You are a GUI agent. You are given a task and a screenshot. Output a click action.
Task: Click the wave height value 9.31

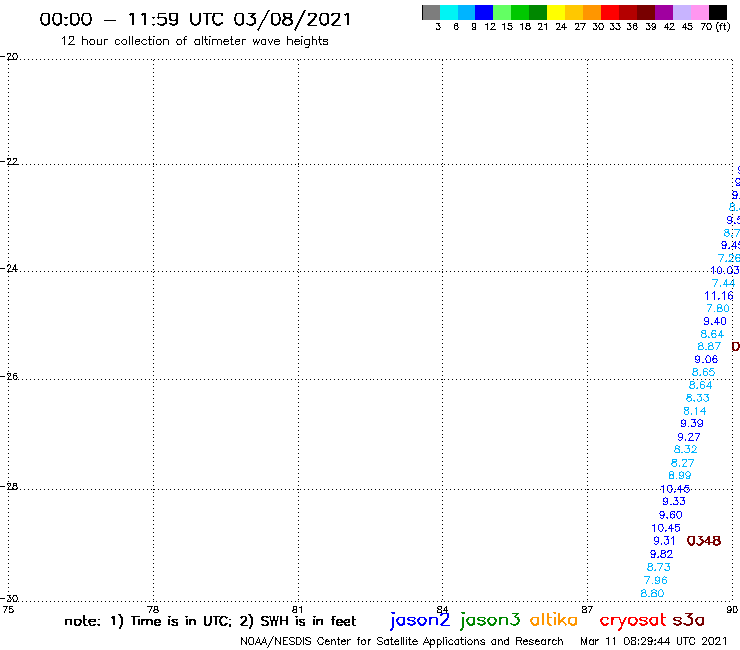[664, 541]
